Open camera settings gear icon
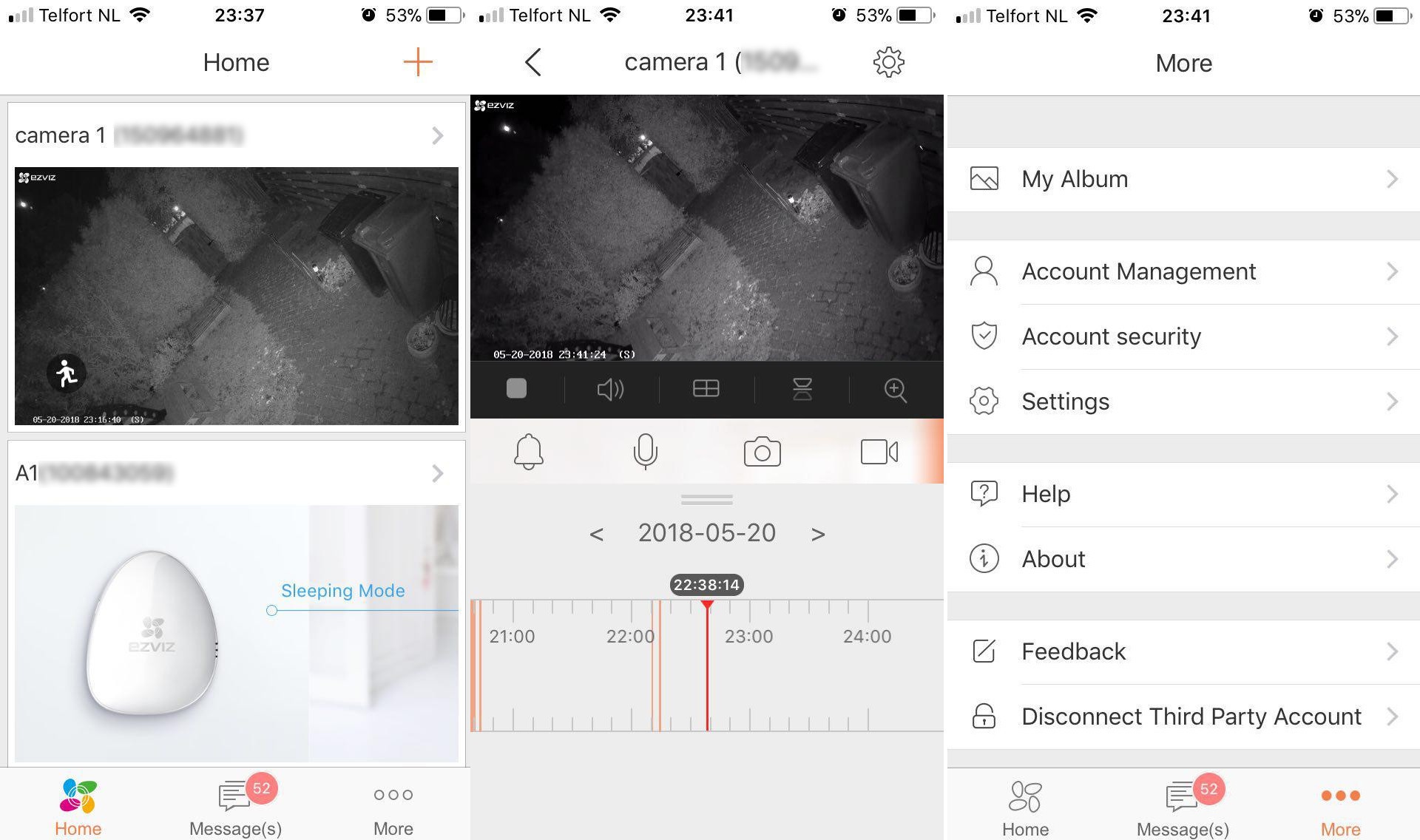The image size is (1420, 840). pos(888,62)
